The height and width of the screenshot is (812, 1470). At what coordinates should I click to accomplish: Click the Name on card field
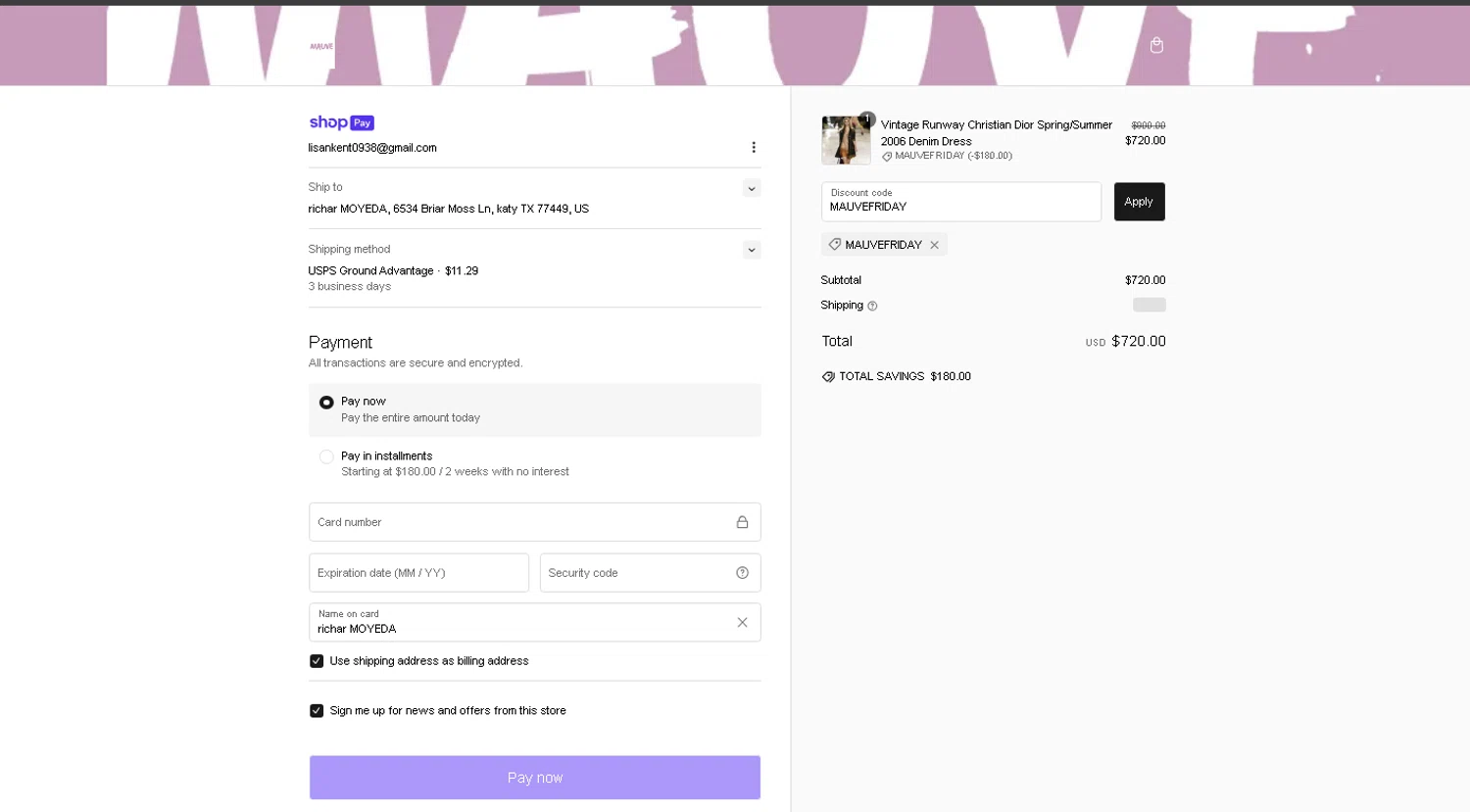point(535,622)
